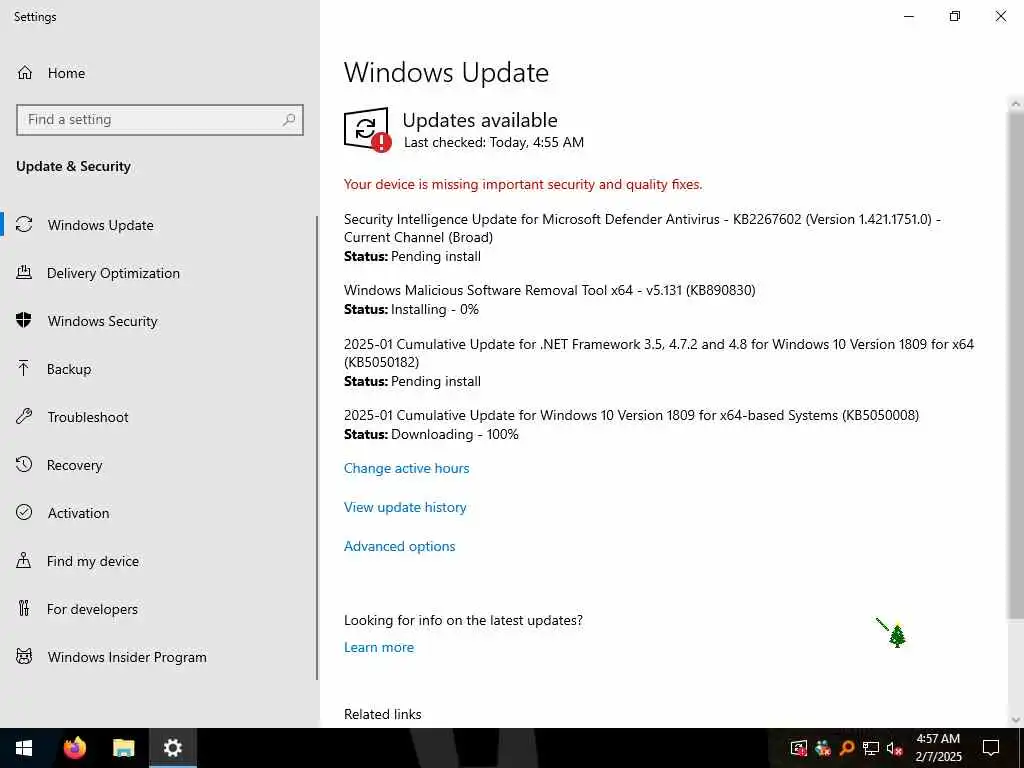This screenshot has height=768, width=1024.
Task: Click the Update & Security heading
Action: tap(73, 167)
